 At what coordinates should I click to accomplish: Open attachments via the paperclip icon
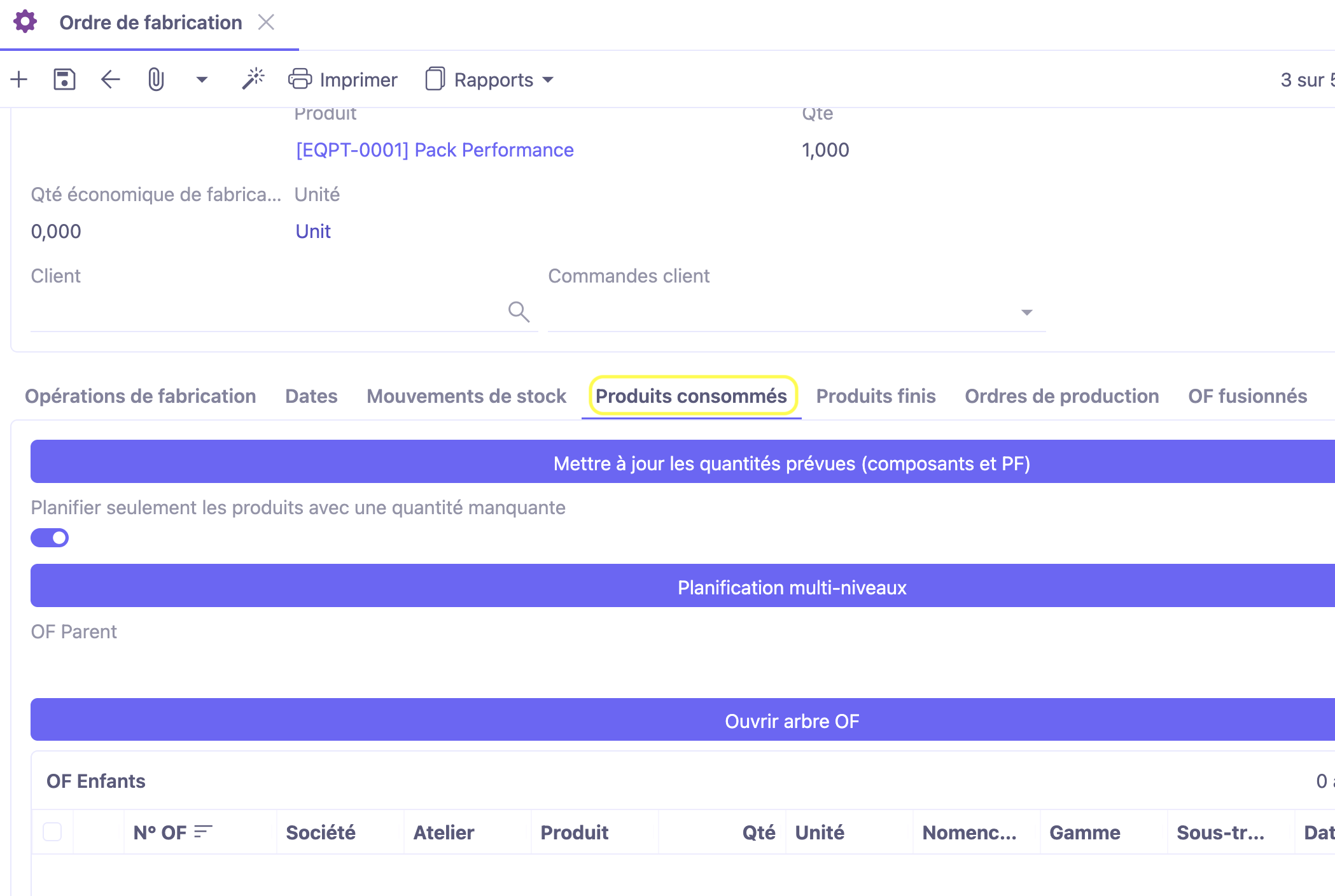coord(156,80)
